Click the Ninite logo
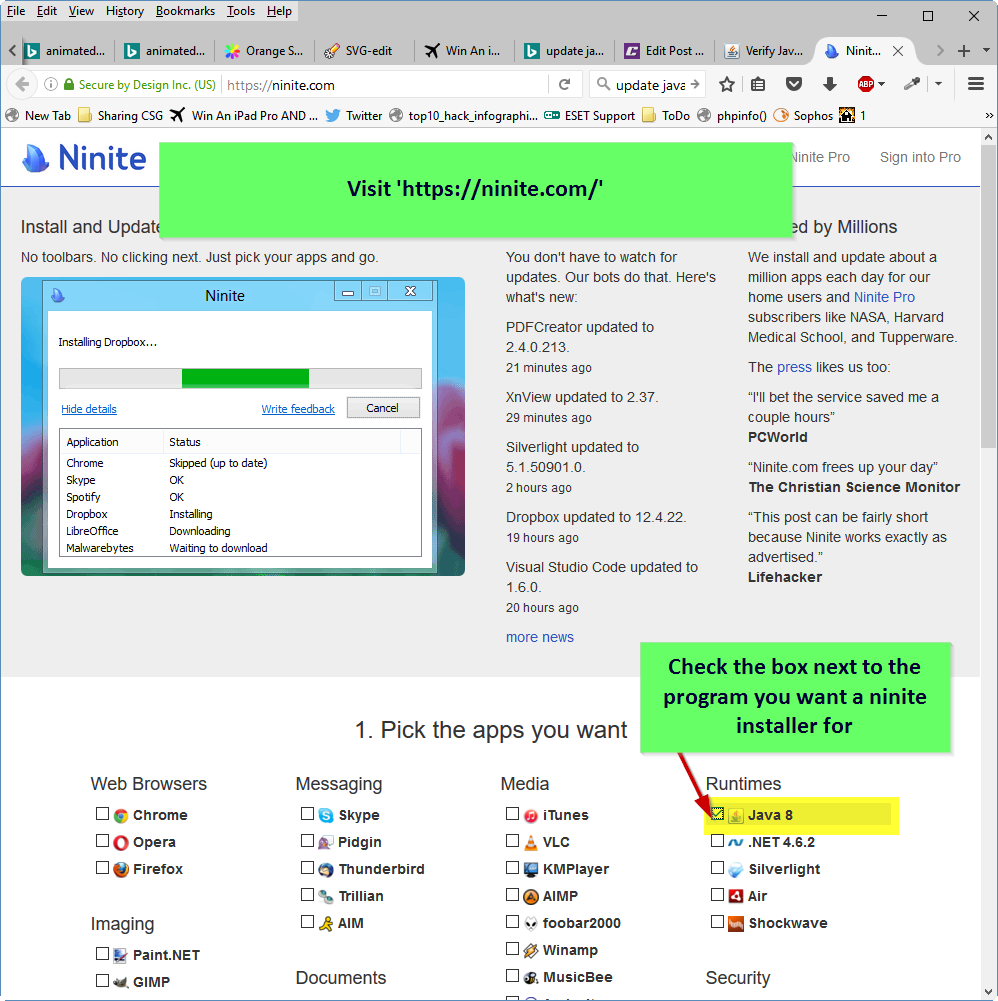The width and height of the screenshot is (998, 1001). [84, 158]
